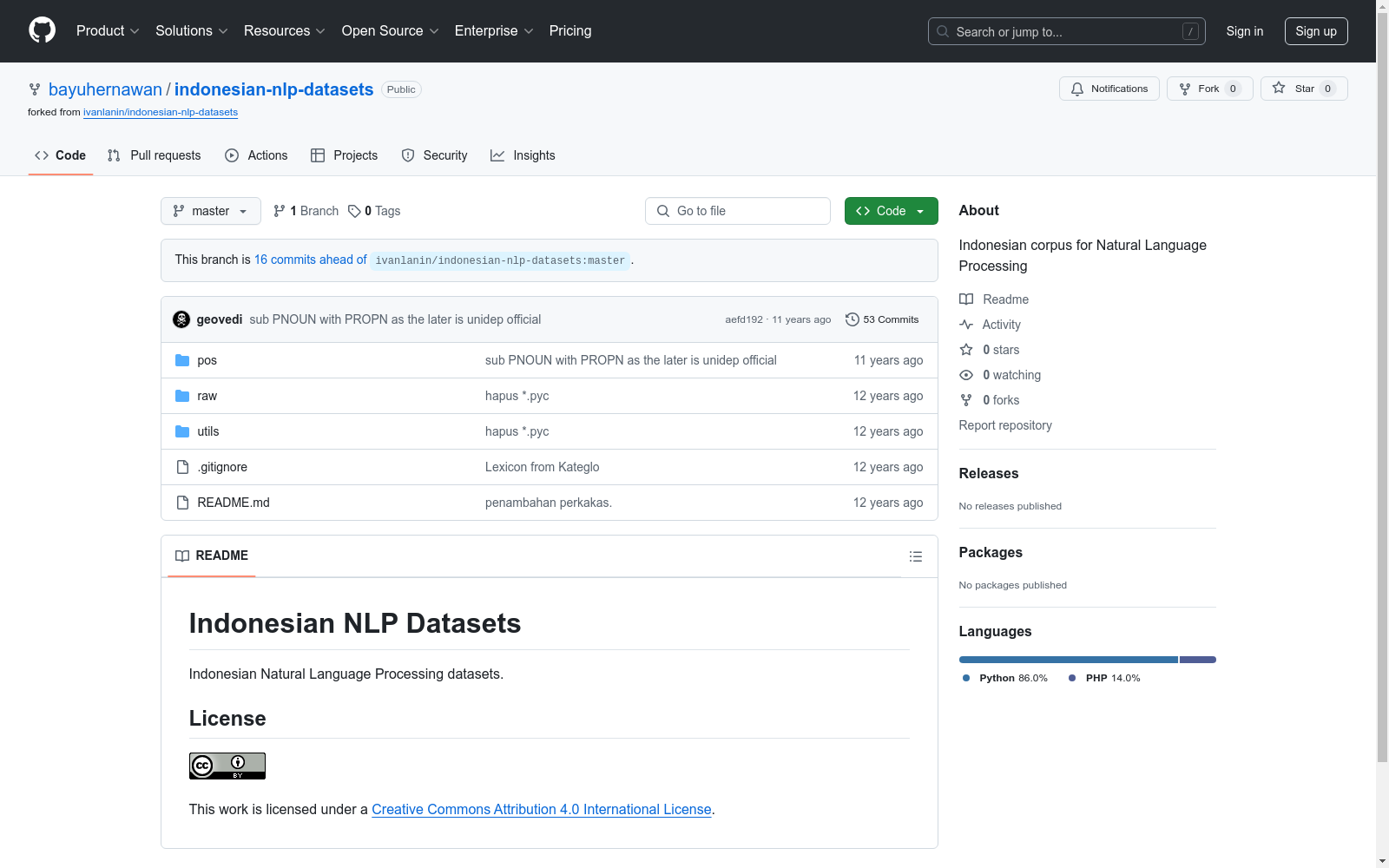Screen dimensions: 1389x868
Task: Click the GitHub Octocat logo
Action: pos(42,30)
